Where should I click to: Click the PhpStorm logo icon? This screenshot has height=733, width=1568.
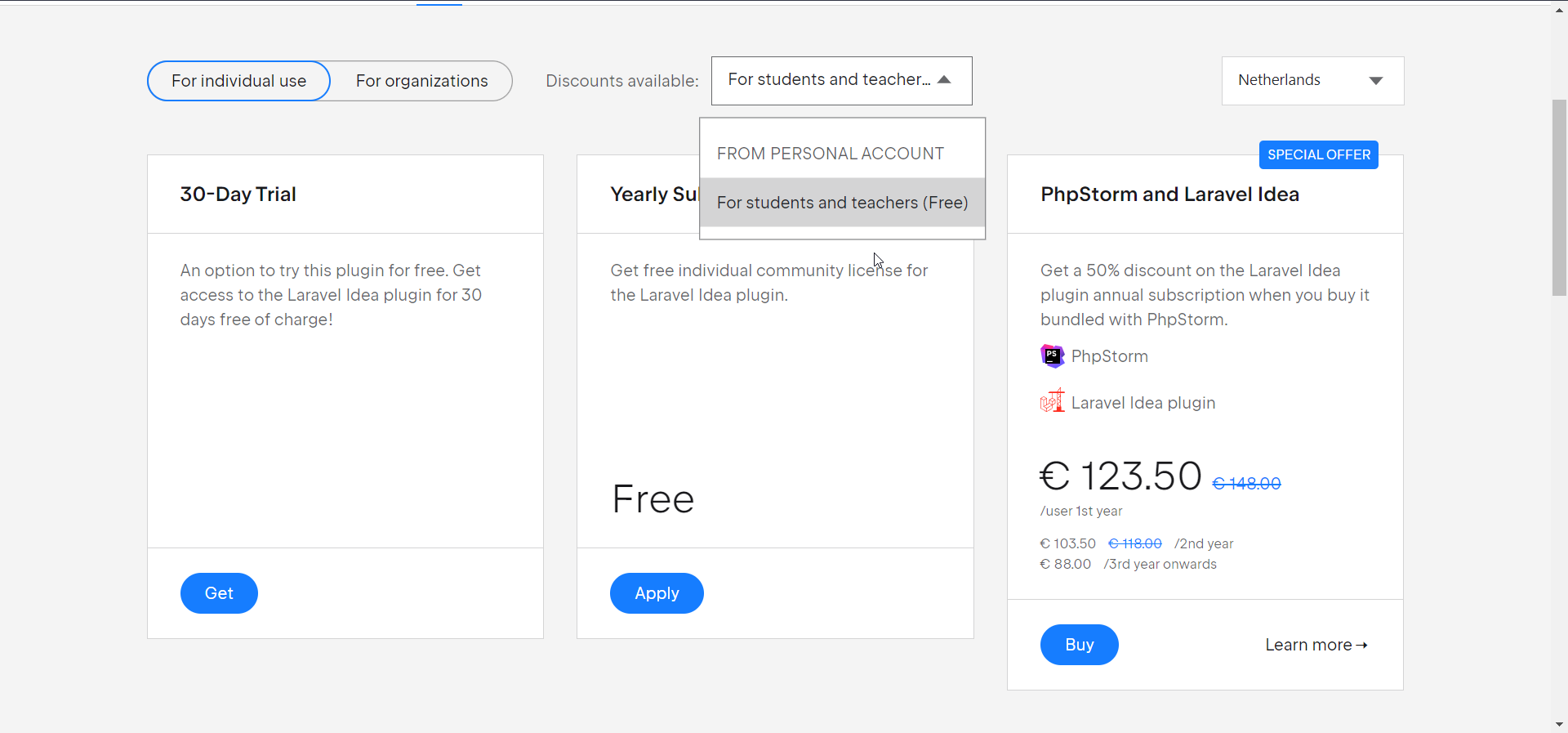1052,356
